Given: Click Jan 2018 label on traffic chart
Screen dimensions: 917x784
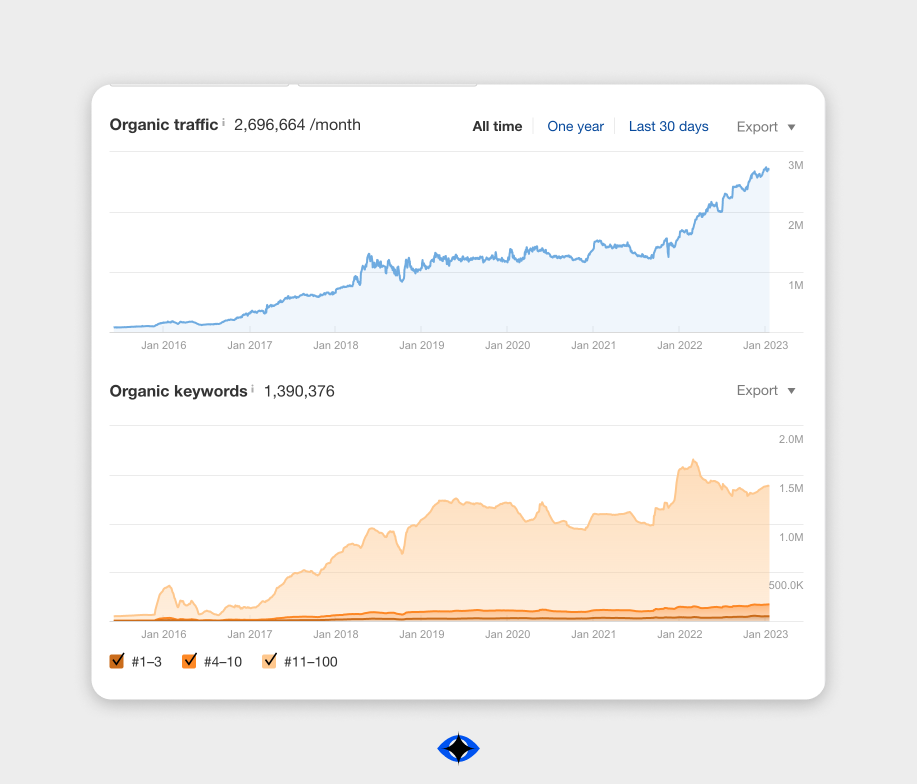Looking at the screenshot, I should (336, 346).
